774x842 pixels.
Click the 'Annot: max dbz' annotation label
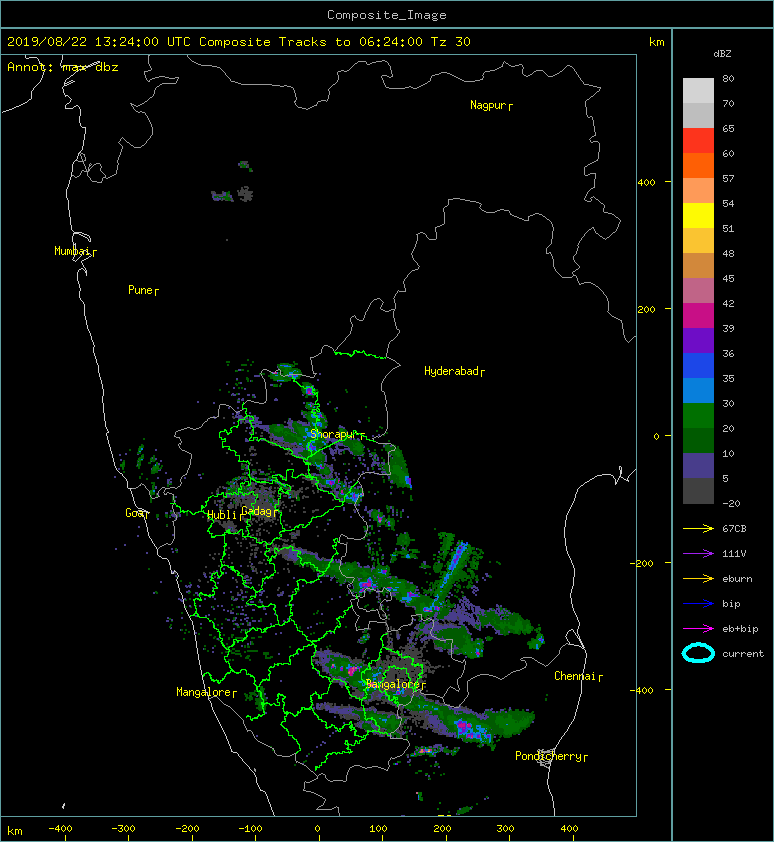[63, 67]
